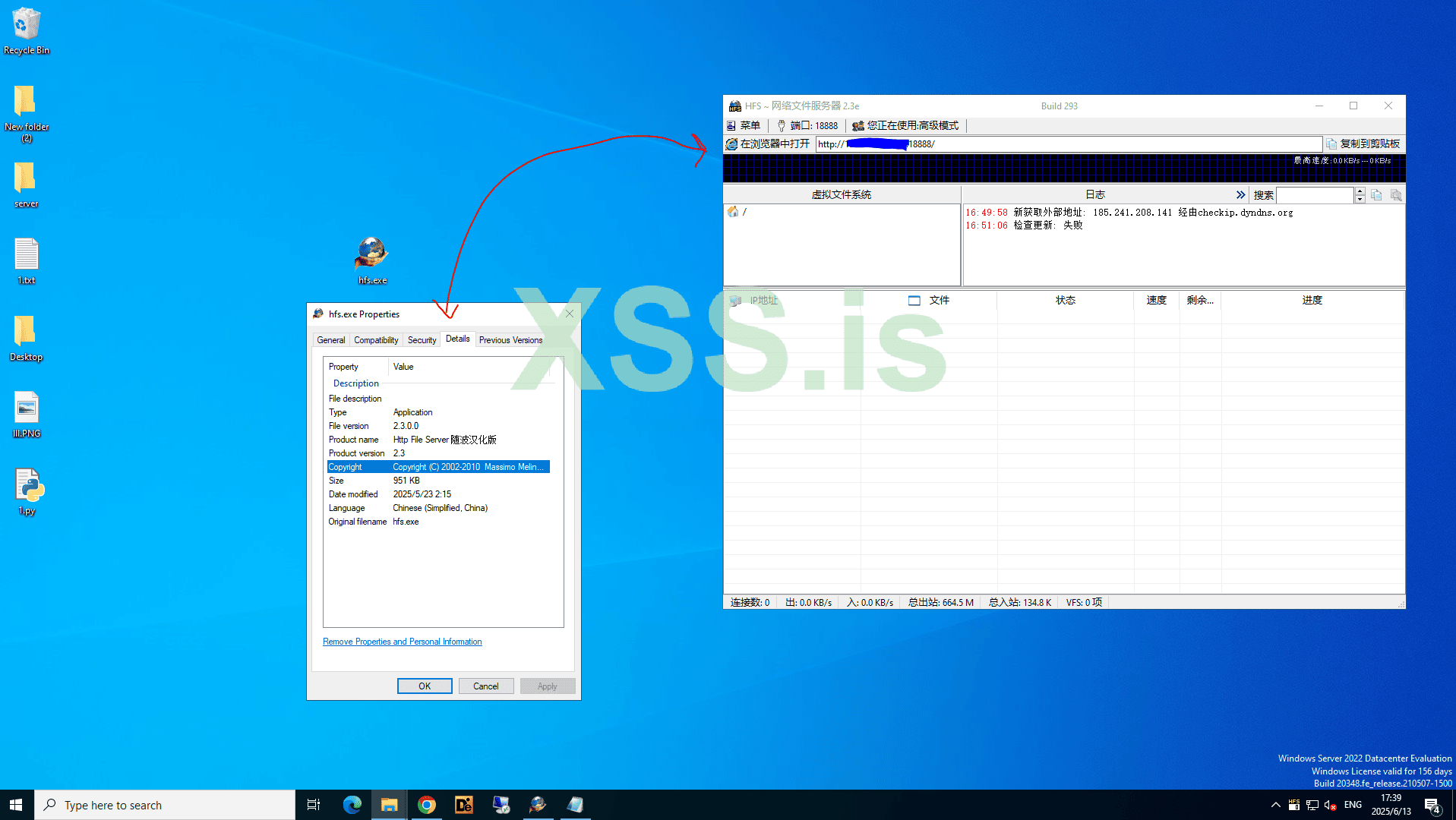Click the HFS title bar app icon
The image size is (1456, 820).
(x=734, y=106)
